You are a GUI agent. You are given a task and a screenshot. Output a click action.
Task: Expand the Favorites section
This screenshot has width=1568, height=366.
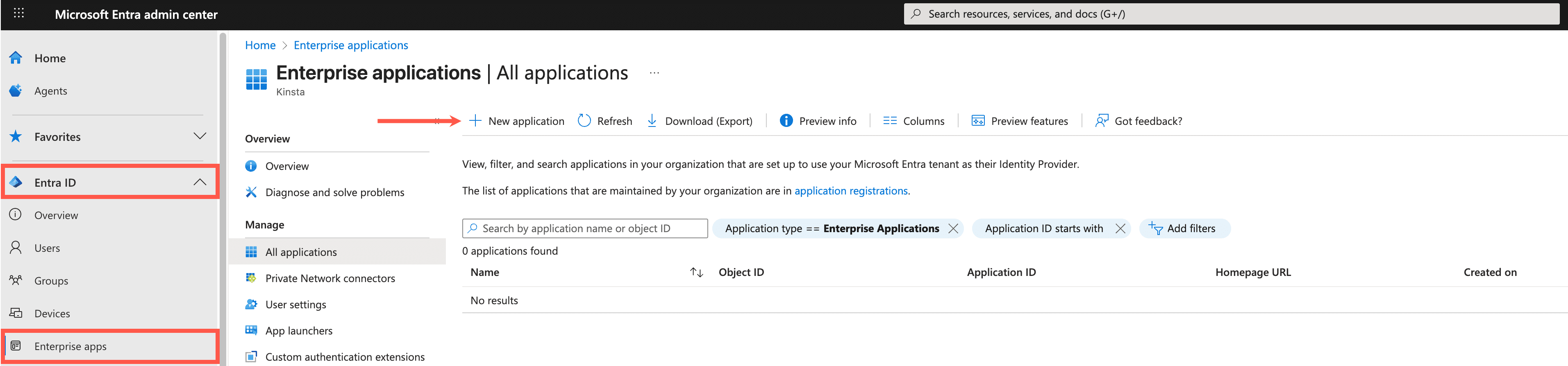click(x=200, y=136)
